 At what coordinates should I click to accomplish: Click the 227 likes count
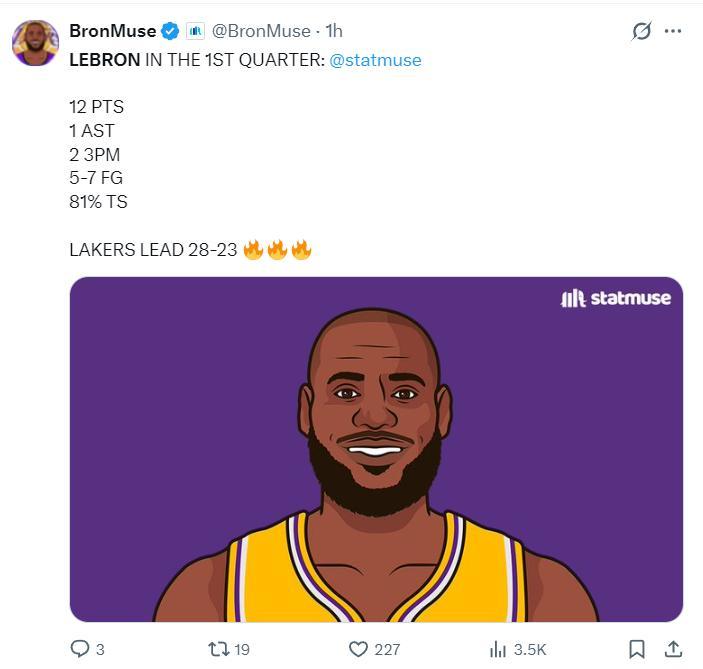point(387,650)
